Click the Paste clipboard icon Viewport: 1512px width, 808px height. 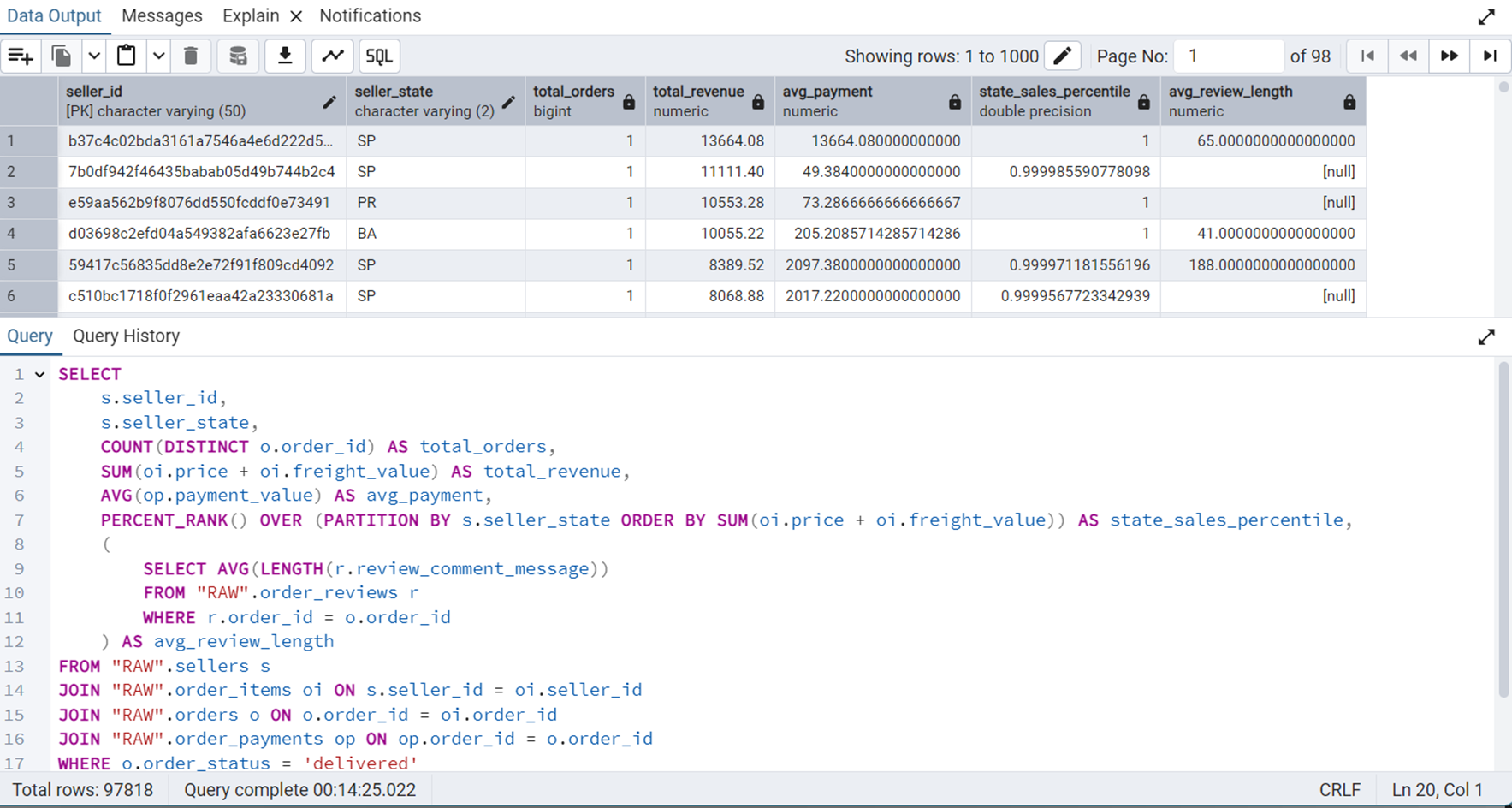(126, 56)
